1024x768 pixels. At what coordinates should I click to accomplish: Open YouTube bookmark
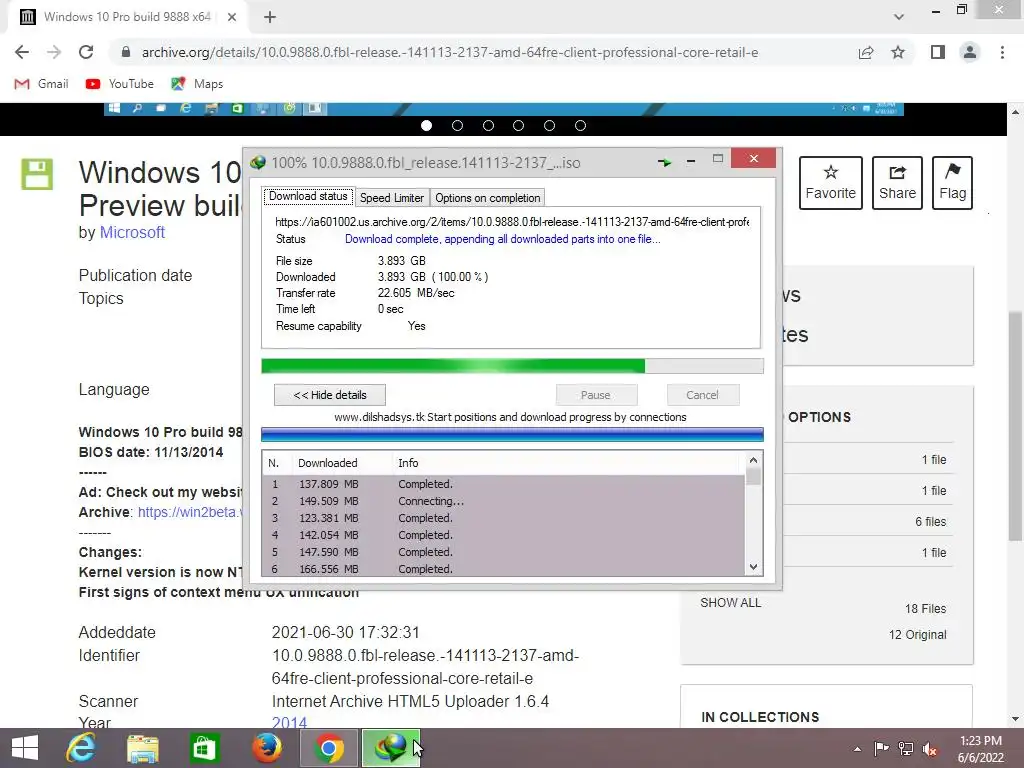(120, 84)
